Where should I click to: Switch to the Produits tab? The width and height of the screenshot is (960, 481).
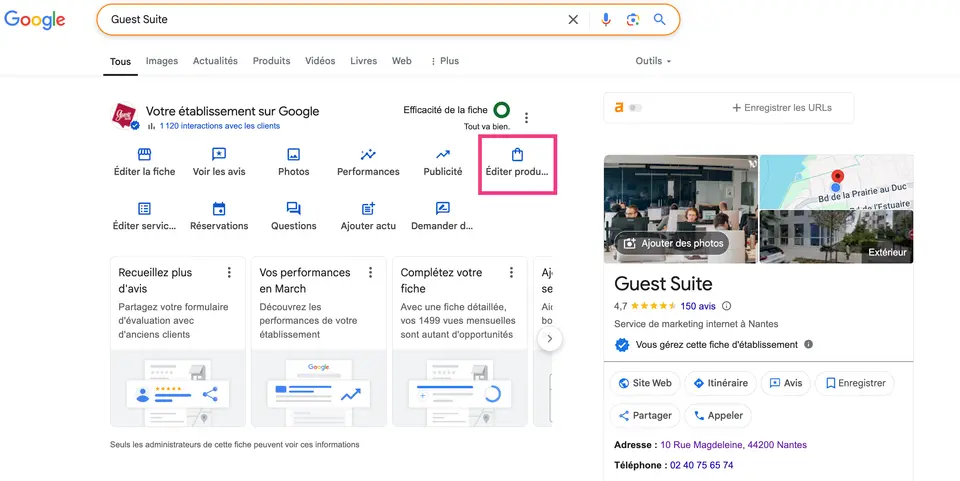pos(271,61)
